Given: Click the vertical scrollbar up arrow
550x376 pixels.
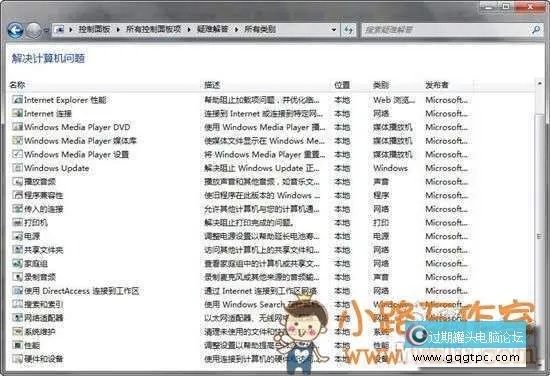Looking at the screenshot, I should [539, 84].
